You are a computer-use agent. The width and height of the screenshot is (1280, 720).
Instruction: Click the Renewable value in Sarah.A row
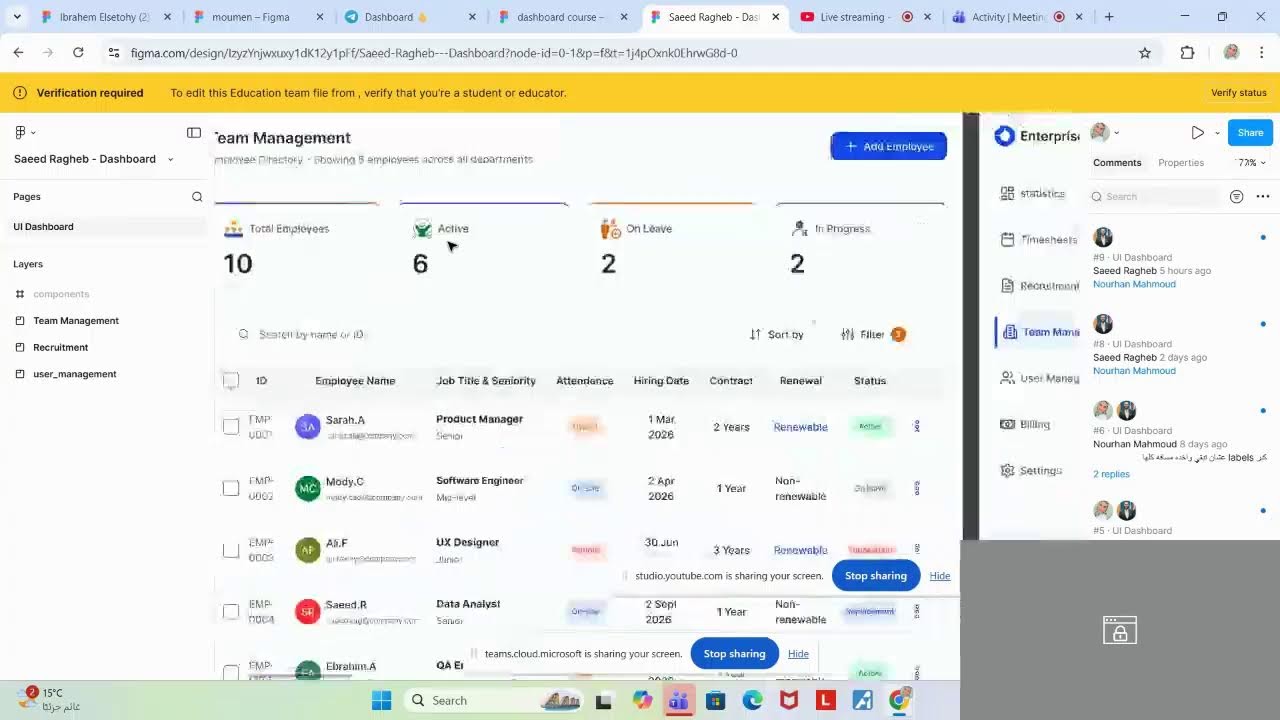[800, 427]
